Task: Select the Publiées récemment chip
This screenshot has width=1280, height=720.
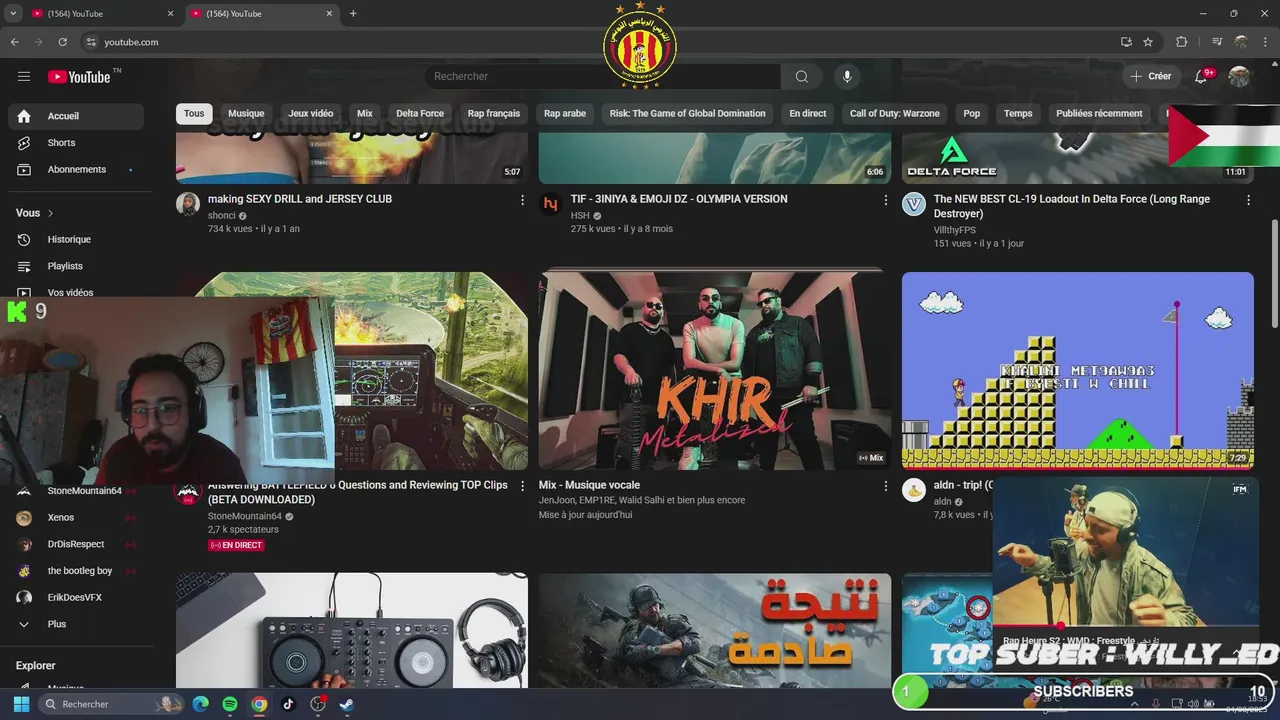Action: coord(1099,114)
